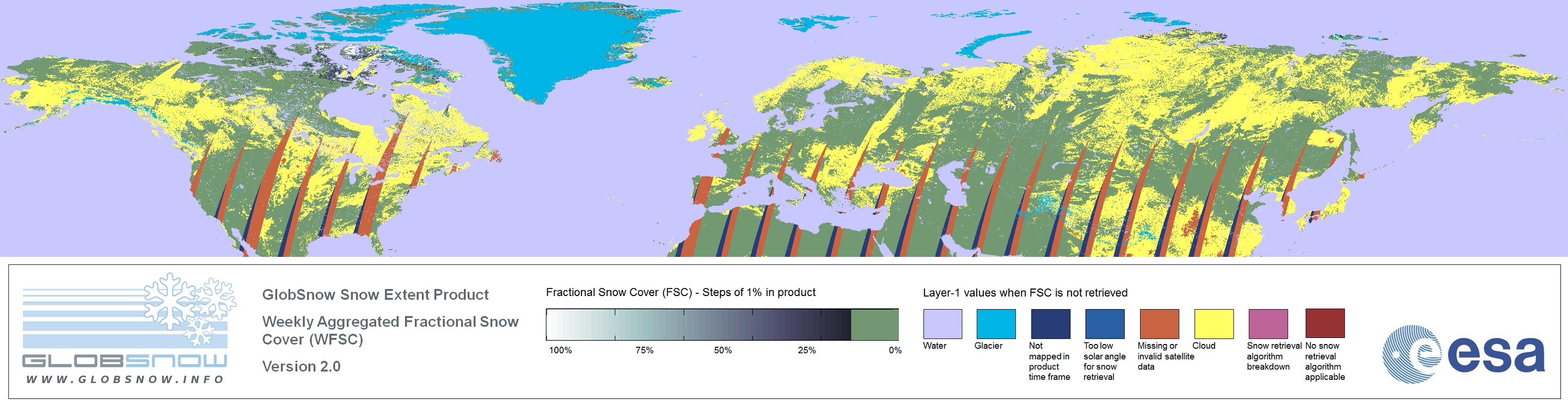
Task: Select the pink algorithm breakdown swatch
Action: click(1269, 324)
